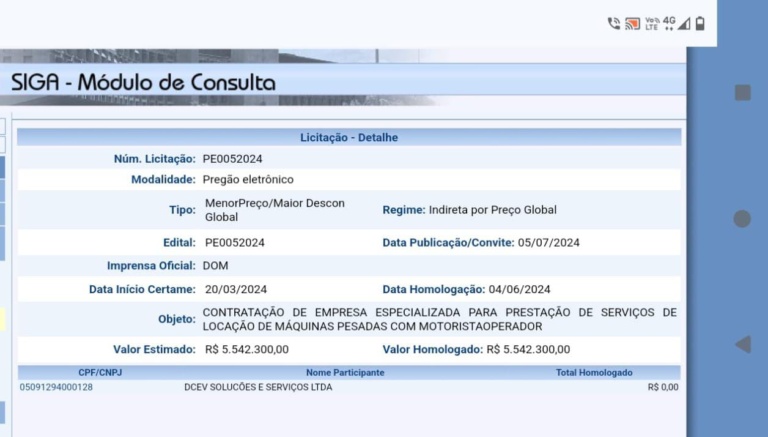Open recent apps with the square button

743,93
